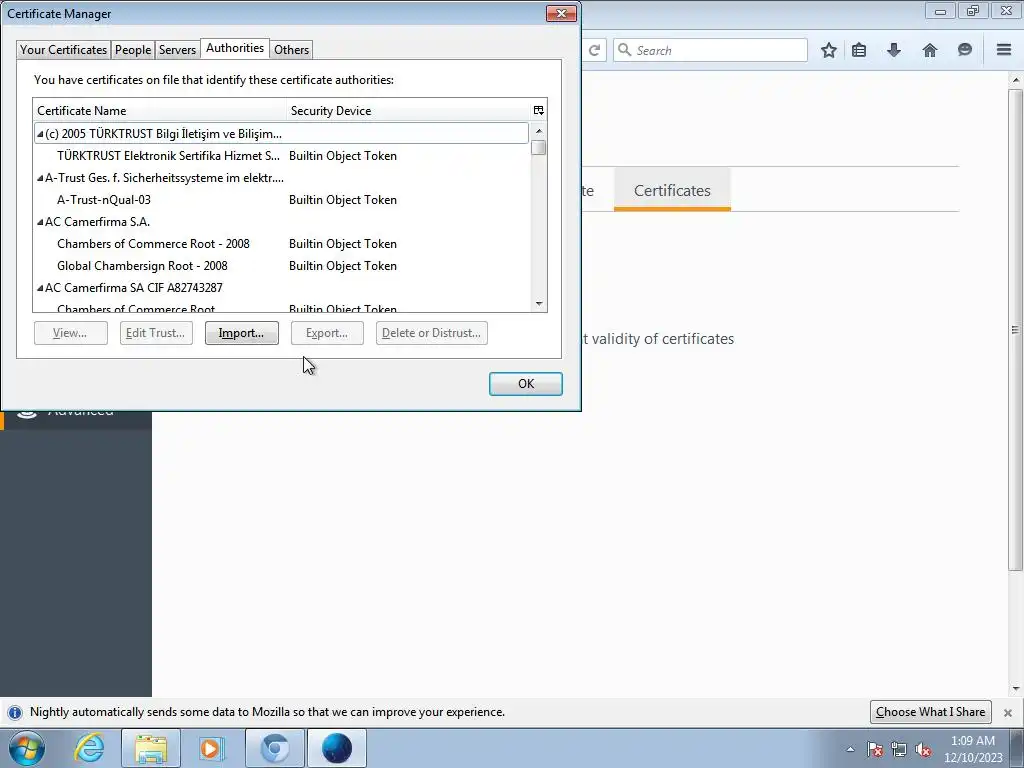The width and height of the screenshot is (1024, 768).
Task: Open the Firefox hamburger menu
Action: 1004,50
